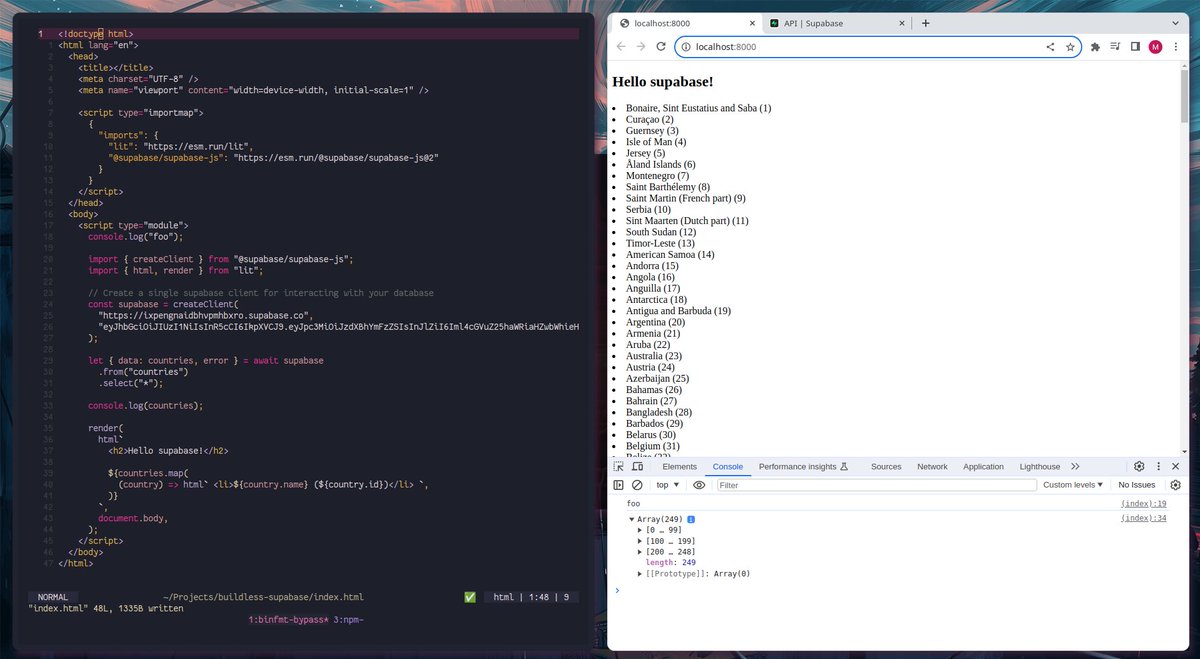Viewport: 1200px width, 659px height.
Task: Open DevTools settings gear in tab bar
Action: click(x=1139, y=467)
